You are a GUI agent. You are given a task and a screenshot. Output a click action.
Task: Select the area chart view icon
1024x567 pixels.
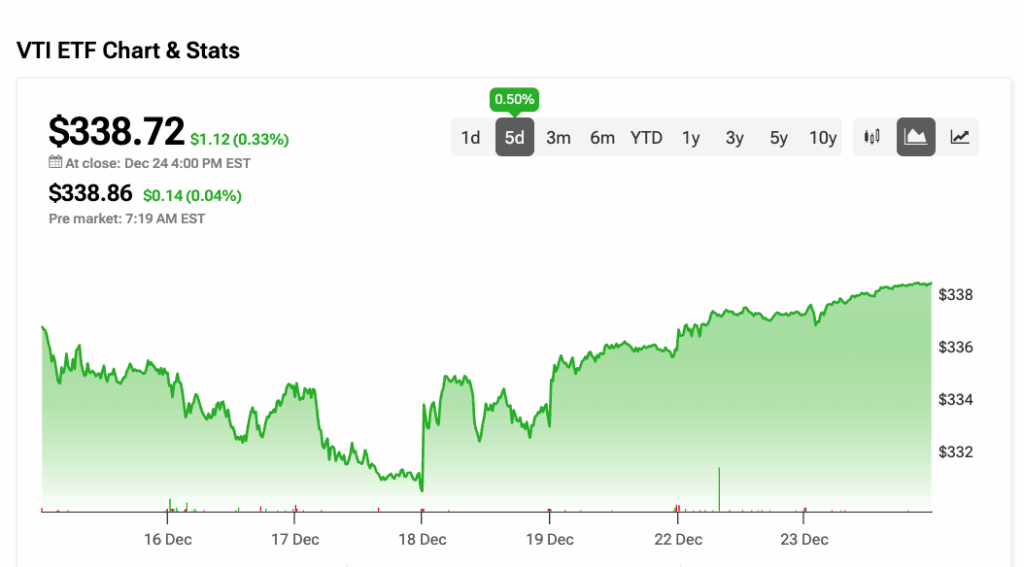click(x=916, y=138)
